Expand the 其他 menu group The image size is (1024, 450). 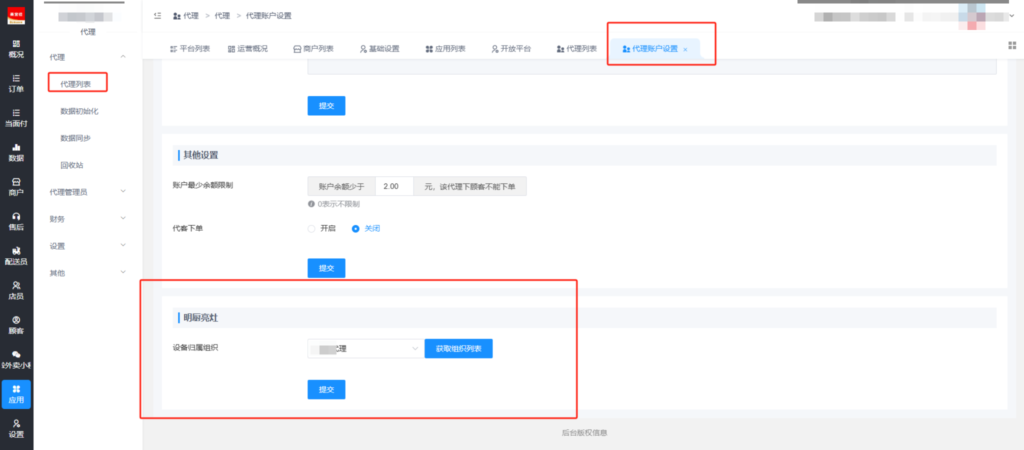coord(88,273)
